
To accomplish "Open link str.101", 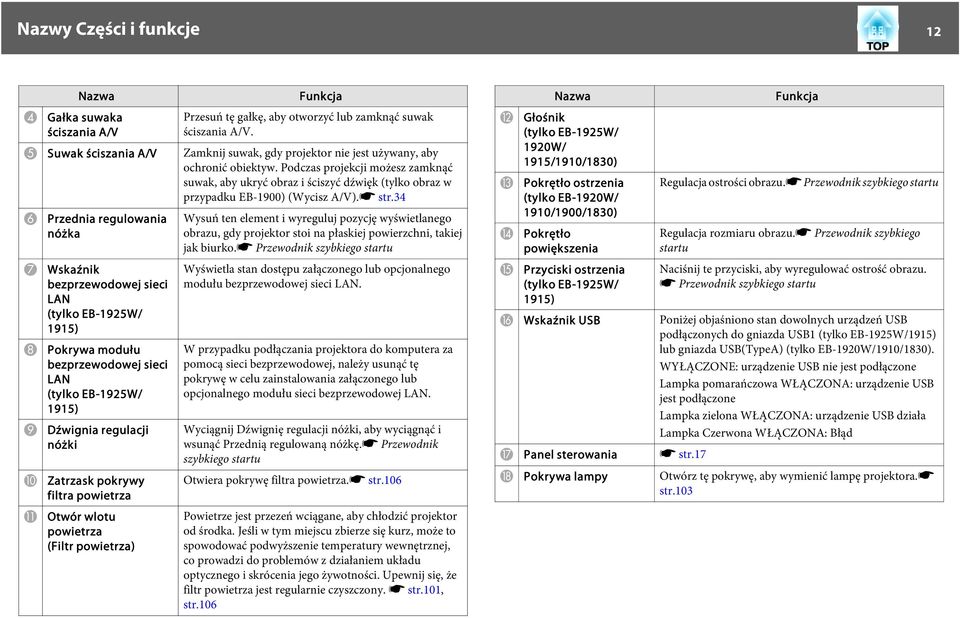I will tap(424, 590).
